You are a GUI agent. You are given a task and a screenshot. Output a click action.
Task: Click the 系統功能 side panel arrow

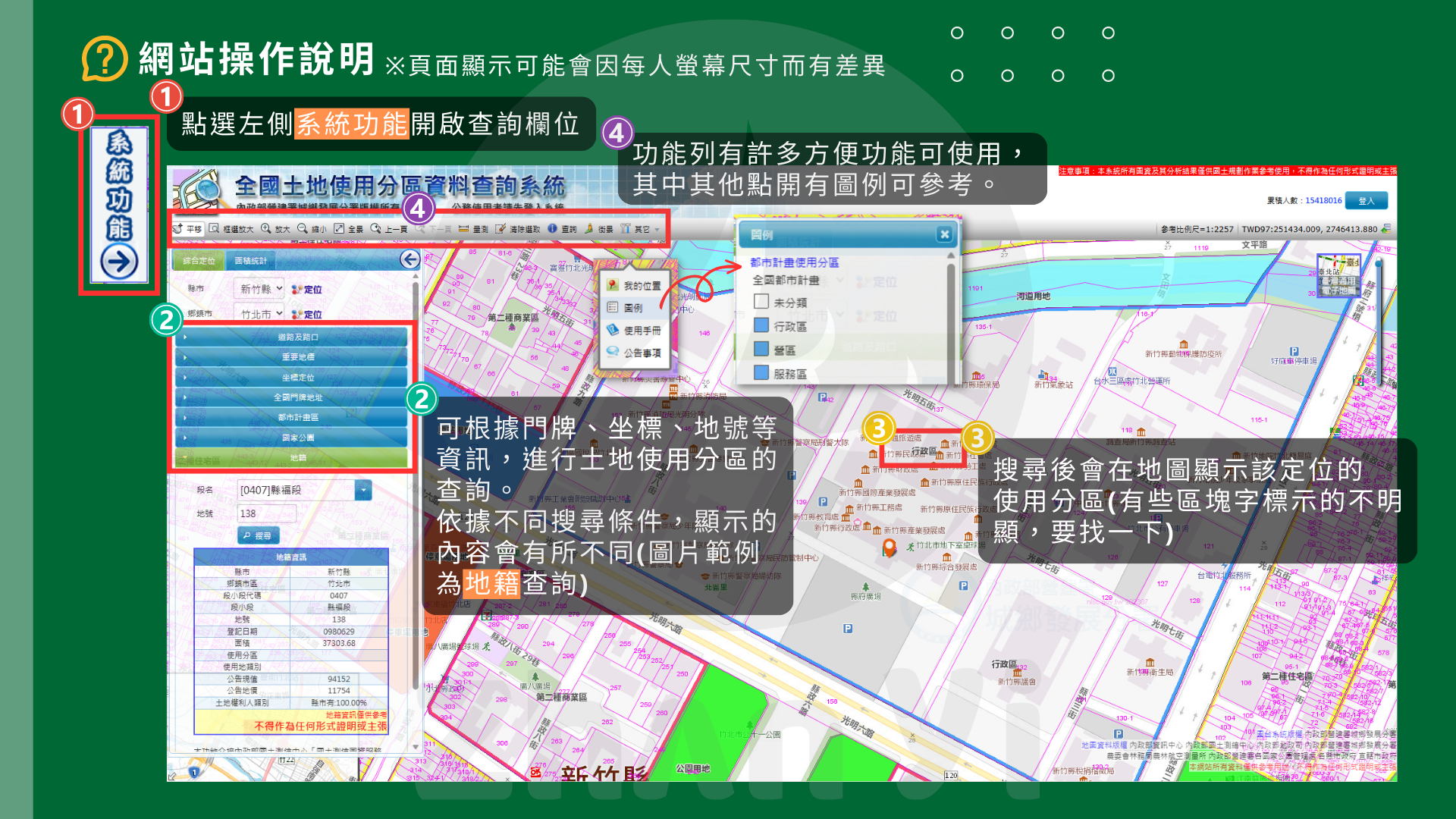119,262
